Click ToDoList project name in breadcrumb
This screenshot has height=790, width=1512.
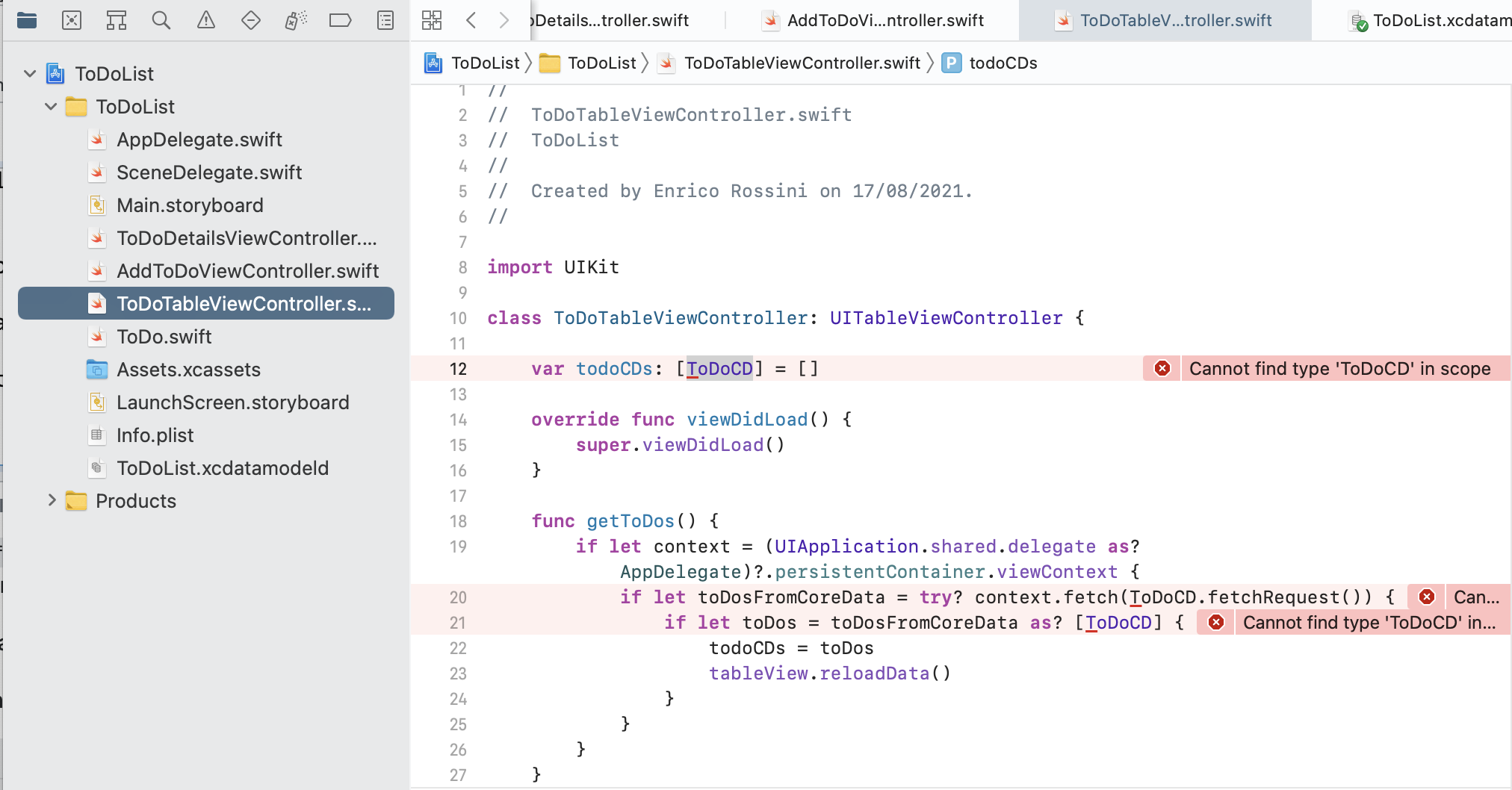coord(485,63)
